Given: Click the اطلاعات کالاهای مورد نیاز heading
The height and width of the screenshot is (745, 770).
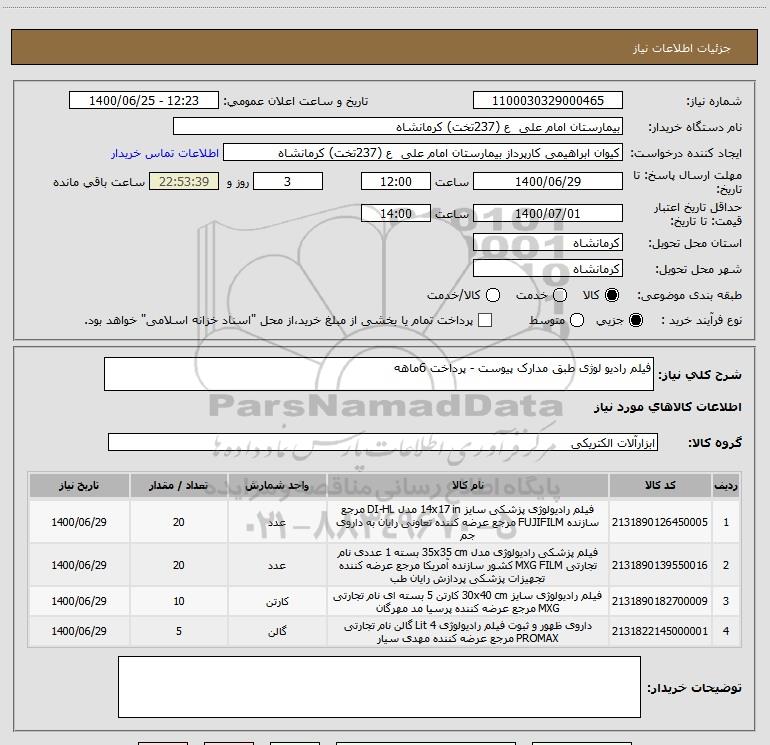Looking at the screenshot, I should click(x=667, y=407).
